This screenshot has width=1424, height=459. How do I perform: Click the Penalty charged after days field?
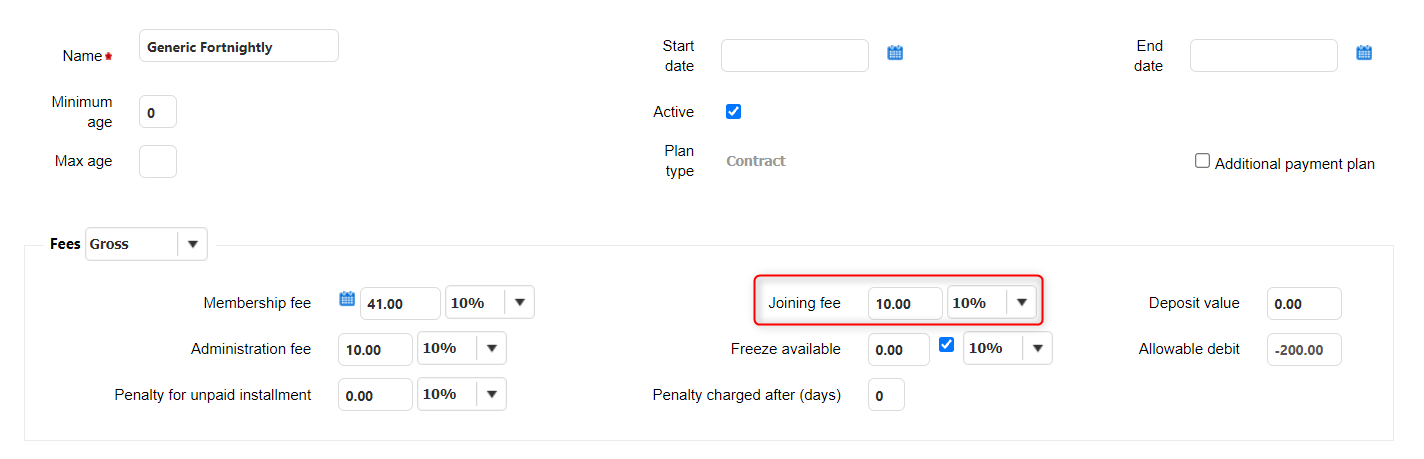pyautogui.click(x=886, y=395)
